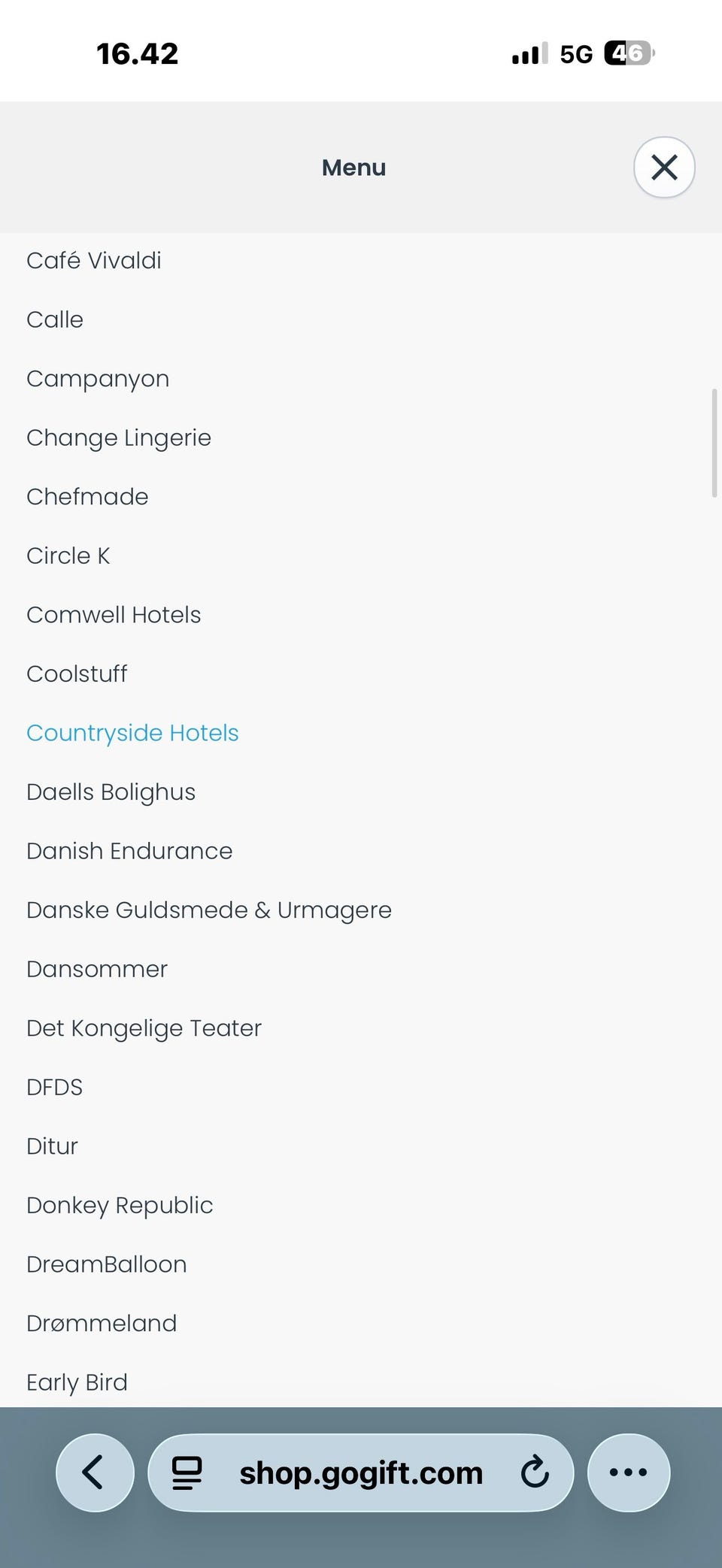Screen dimensions: 722x1568
Task: Choose Campanyon in the menu
Action: coord(98,379)
